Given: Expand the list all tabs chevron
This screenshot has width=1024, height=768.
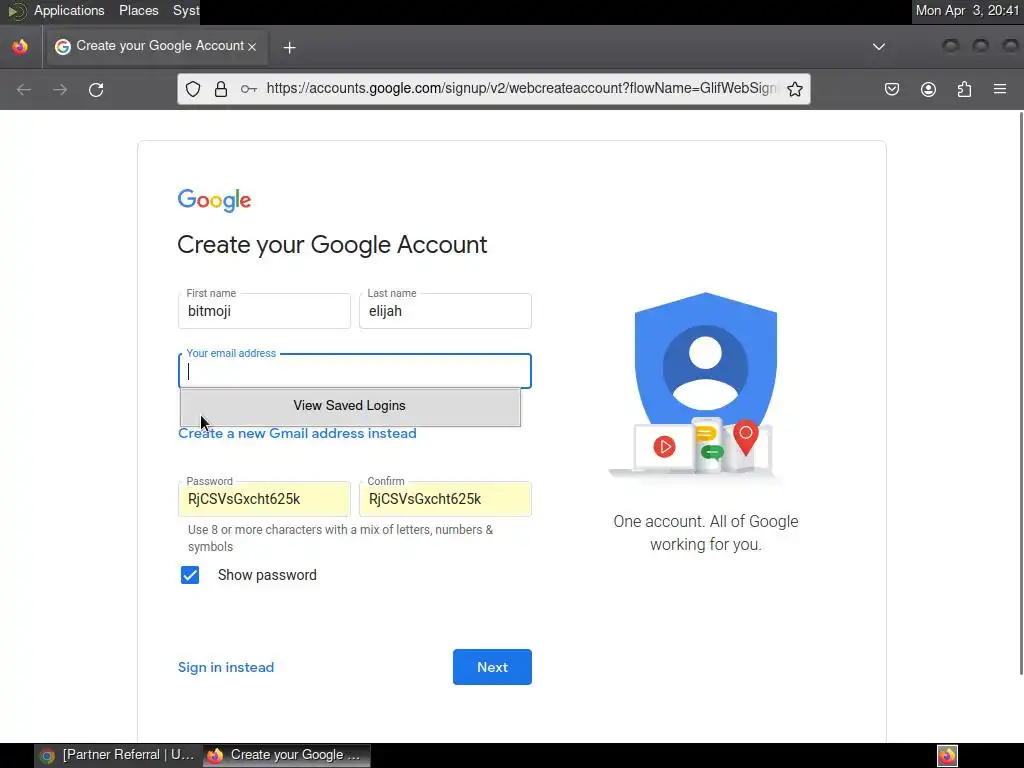Looking at the screenshot, I should click(879, 46).
